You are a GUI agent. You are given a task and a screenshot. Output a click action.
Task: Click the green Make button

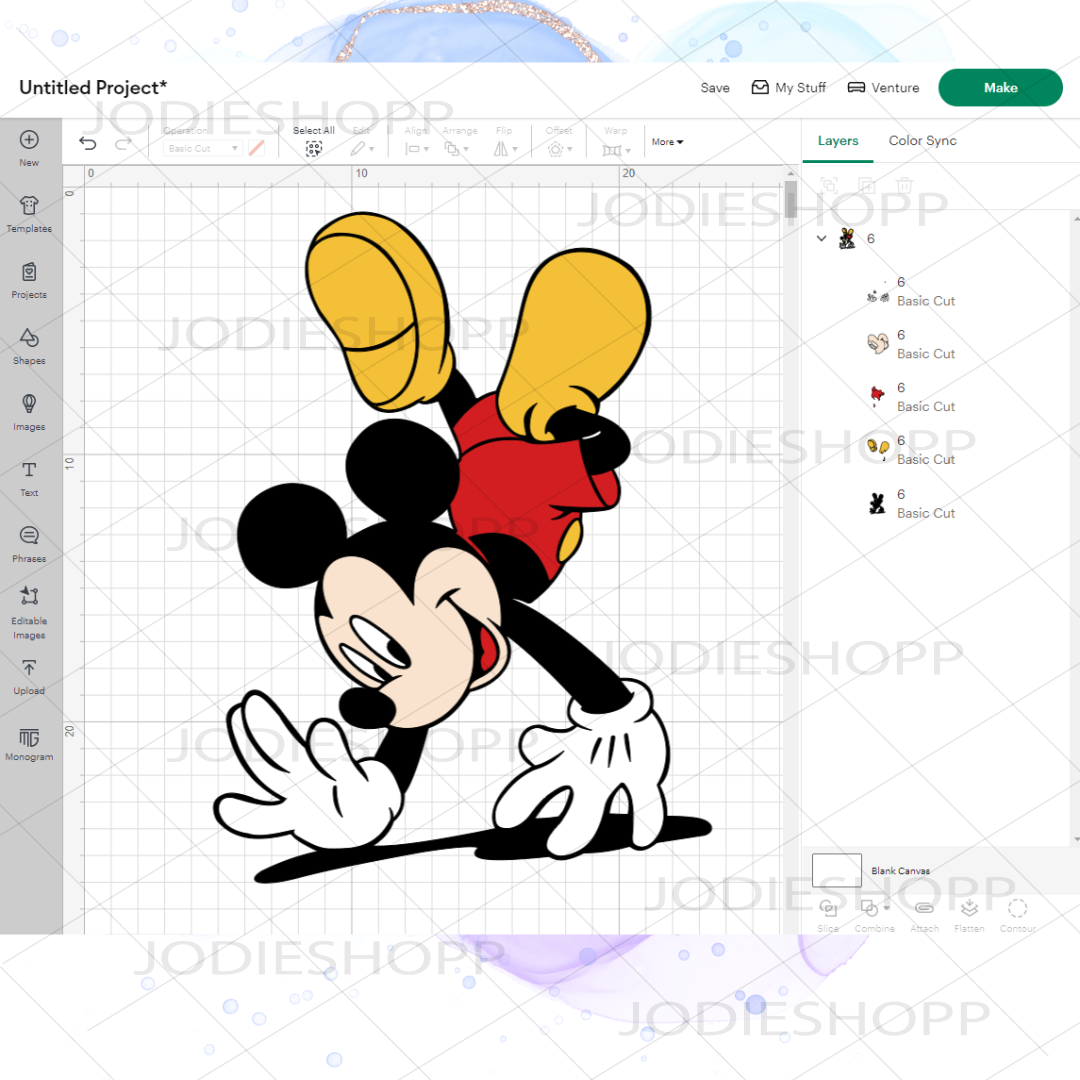[1000, 87]
